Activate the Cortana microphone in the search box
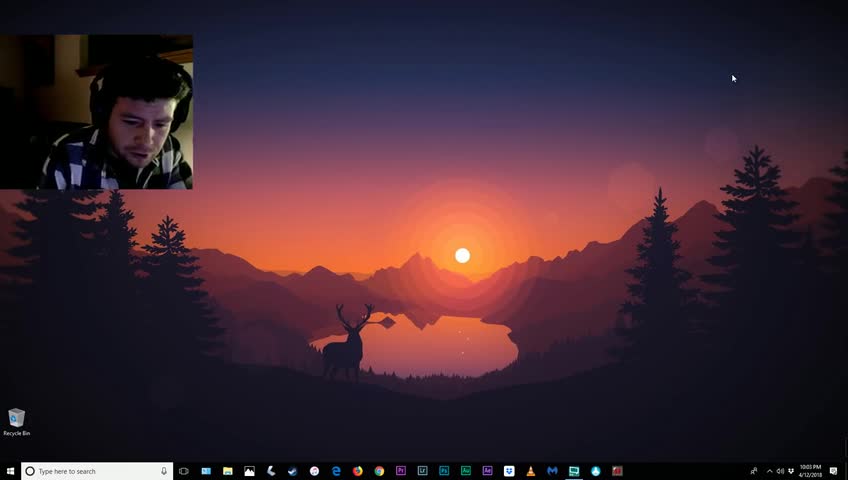Image resolution: width=848 pixels, height=480 pixels. [164, 471]
